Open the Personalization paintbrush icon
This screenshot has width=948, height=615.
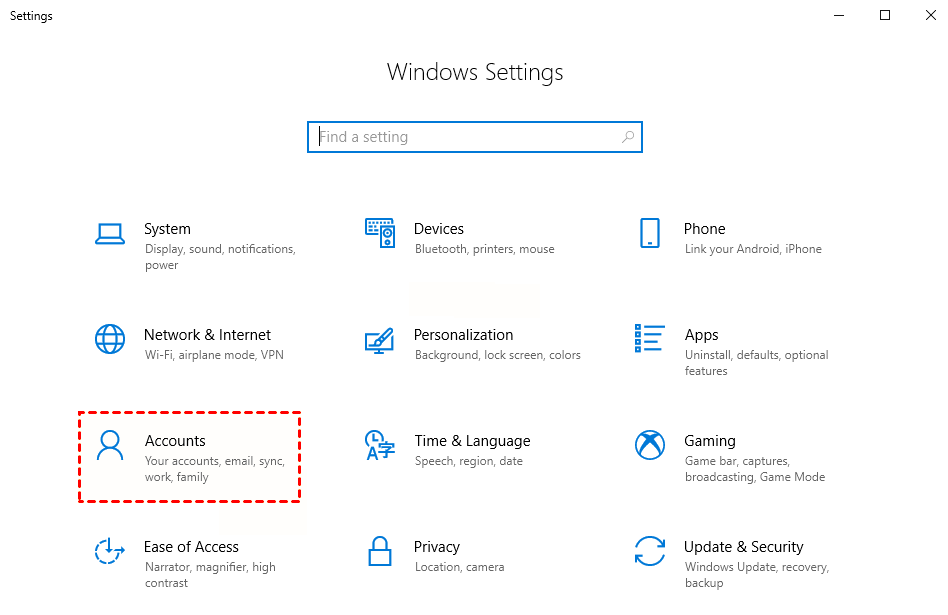(x=379, y=339)
